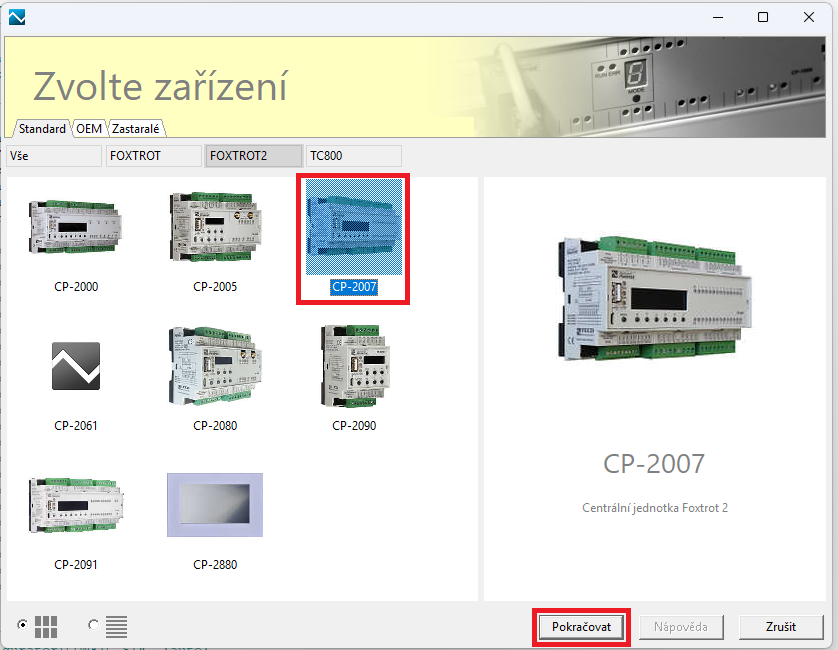Switch to the OEM tab
This screenshot has width=838, height=650.
(89, 129)
